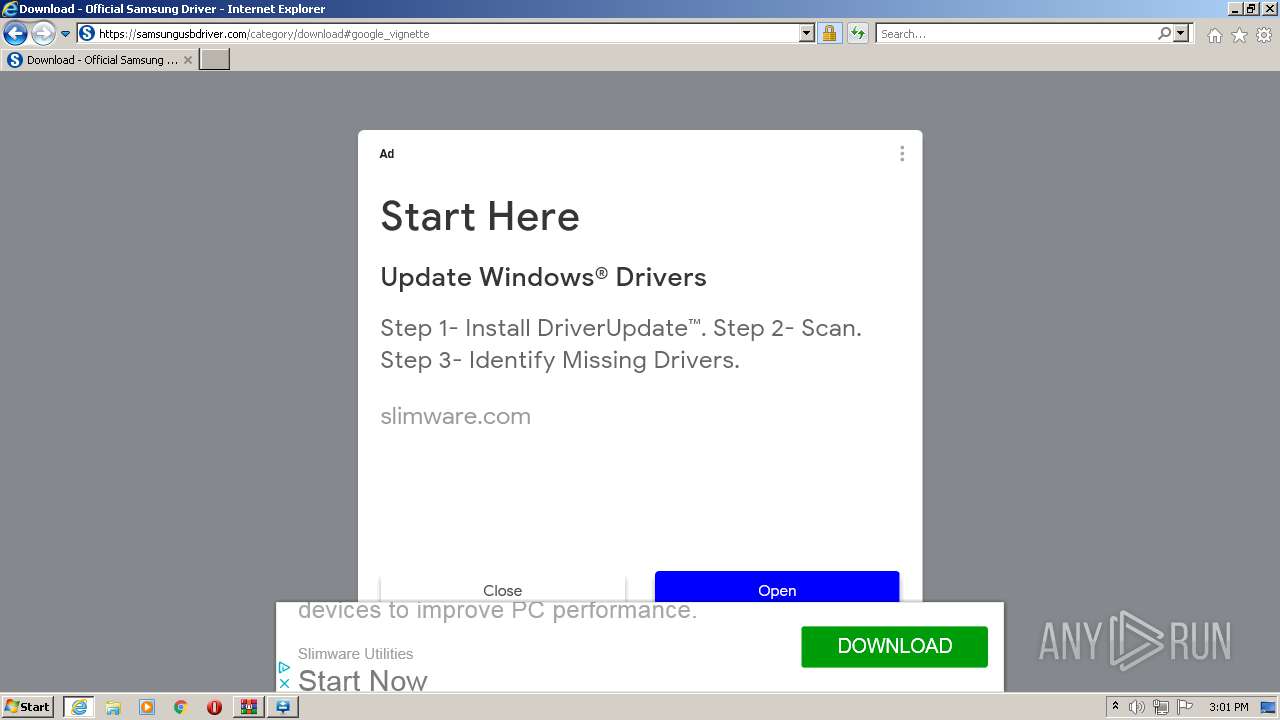Screen dimensions: 1280x720
Task: Click the Search box
Action: (1016, 33)
